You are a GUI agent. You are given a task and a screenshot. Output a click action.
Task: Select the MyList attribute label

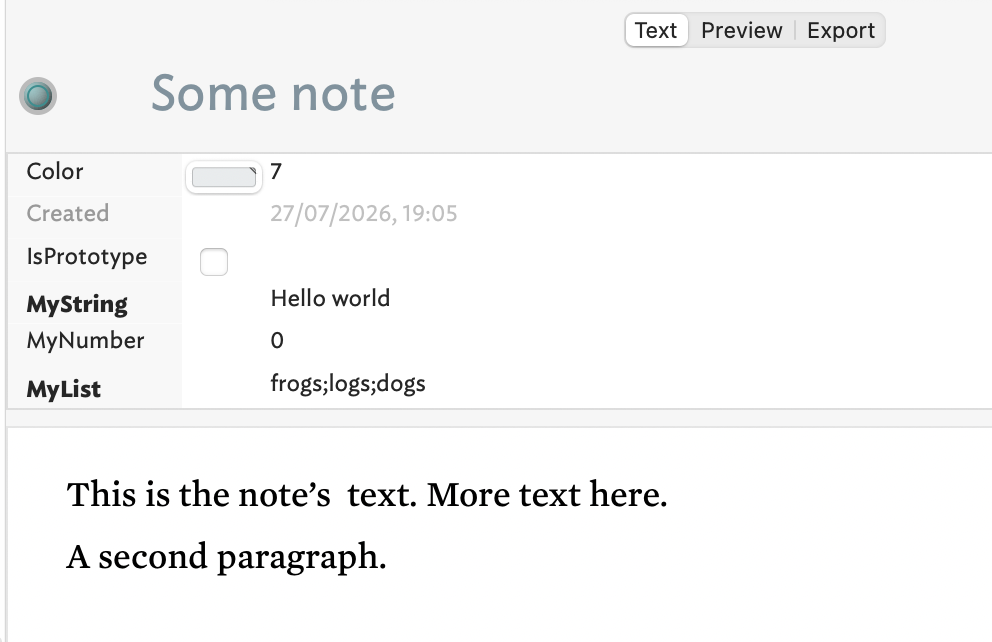pyautogui.click(x=63, y=389)
